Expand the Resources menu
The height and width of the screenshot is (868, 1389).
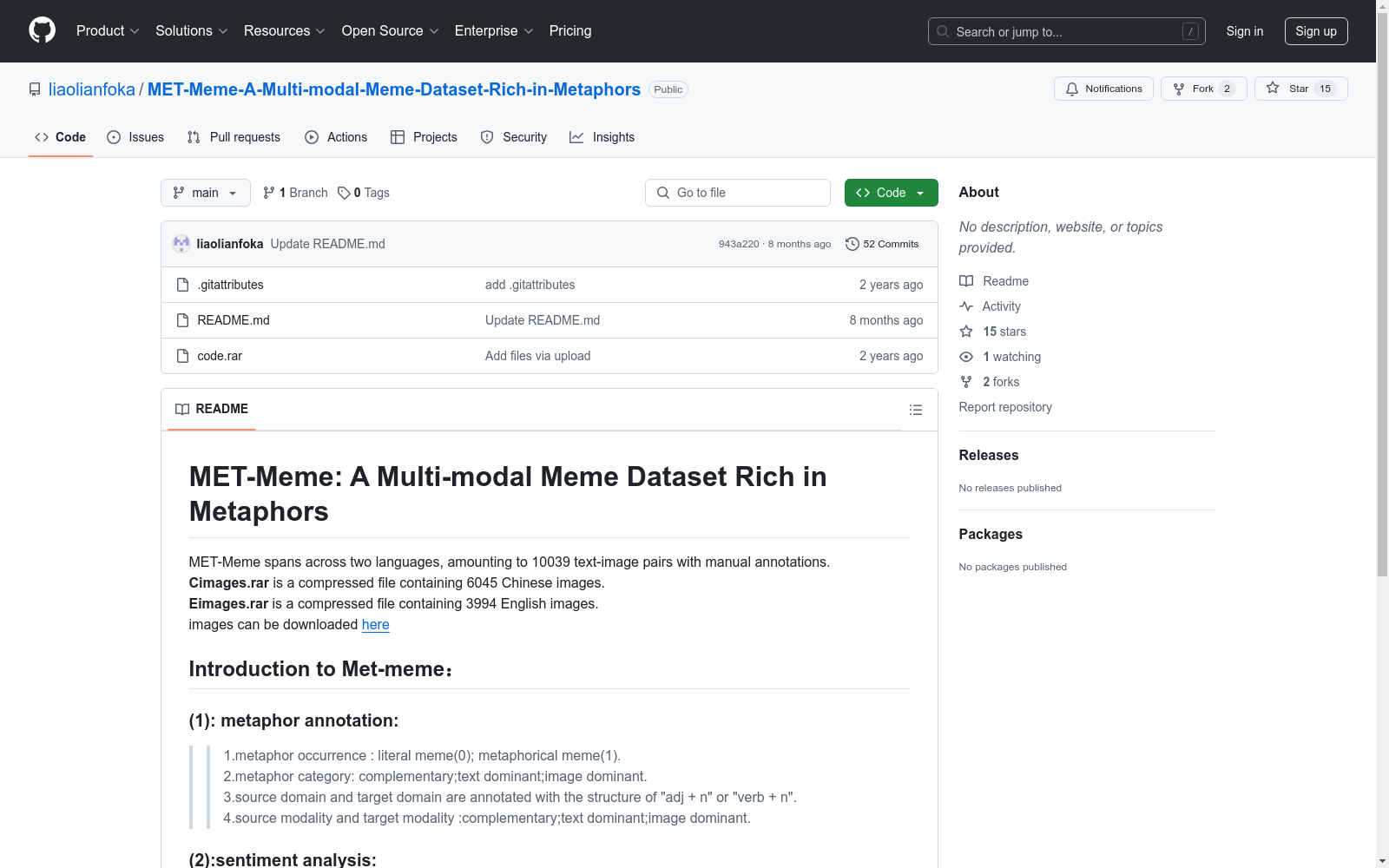(x=285, y=30)
